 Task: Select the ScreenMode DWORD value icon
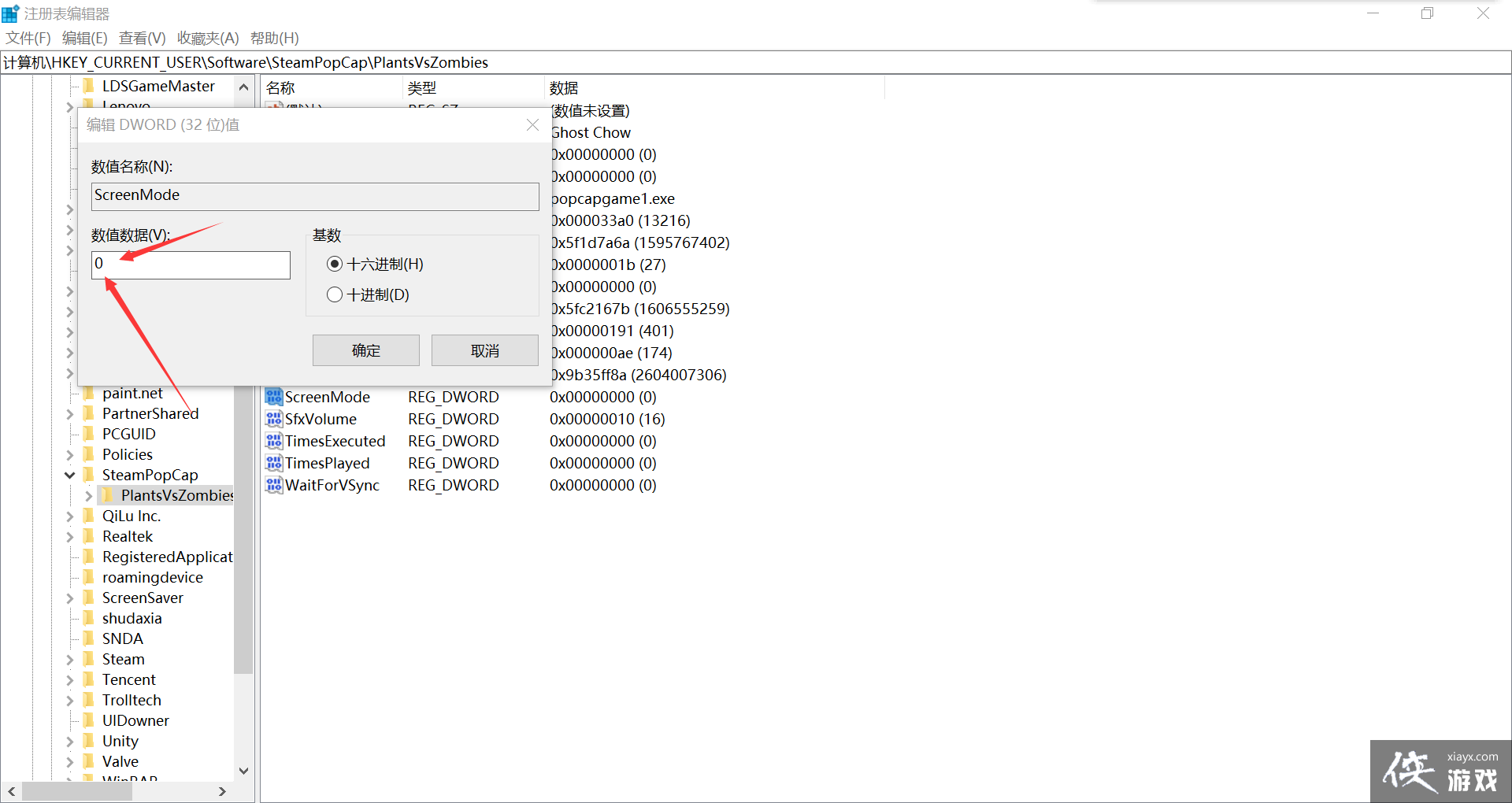[273, 397]
